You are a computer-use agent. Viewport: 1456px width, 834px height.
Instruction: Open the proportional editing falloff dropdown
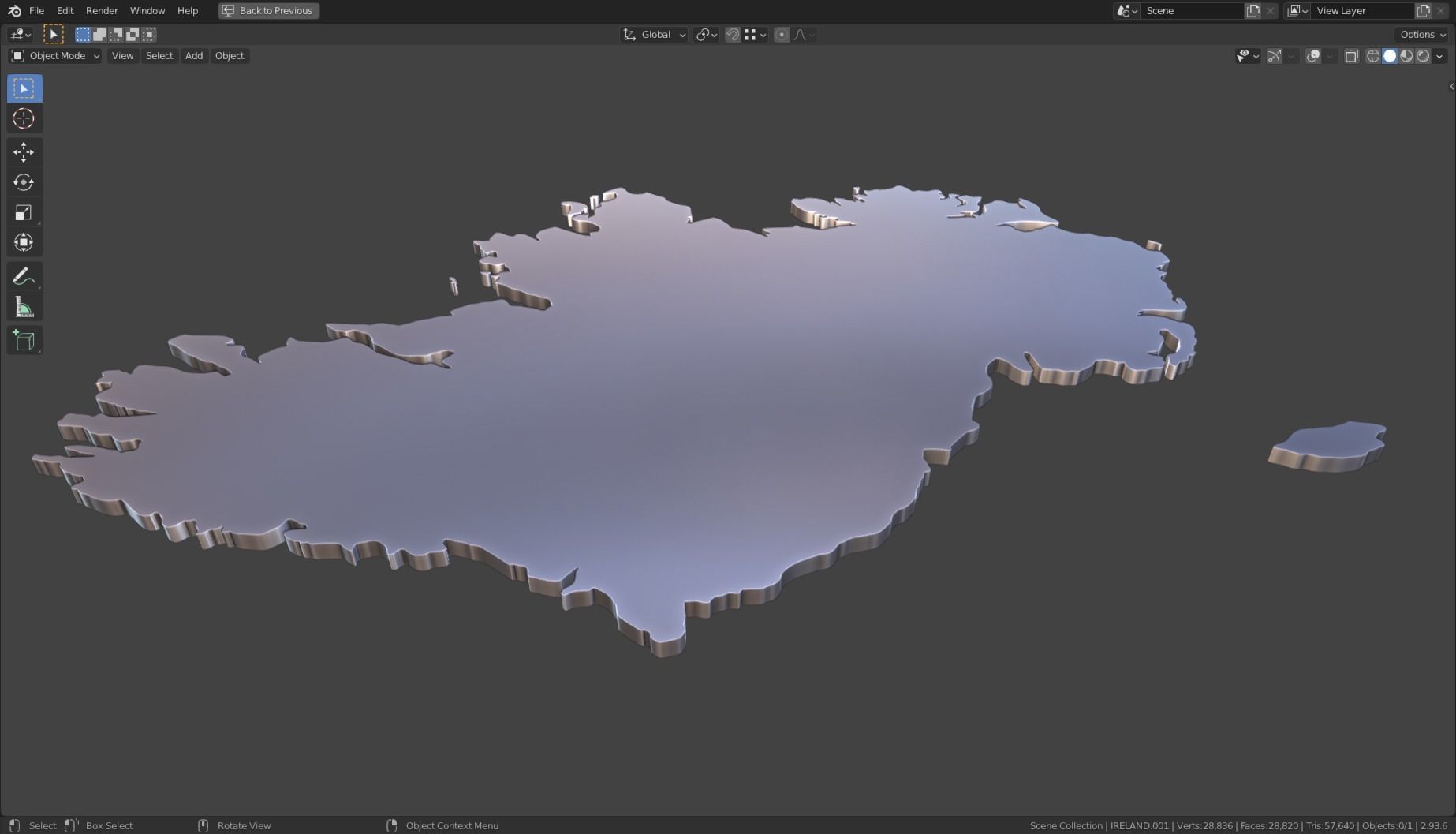(805, 34)
